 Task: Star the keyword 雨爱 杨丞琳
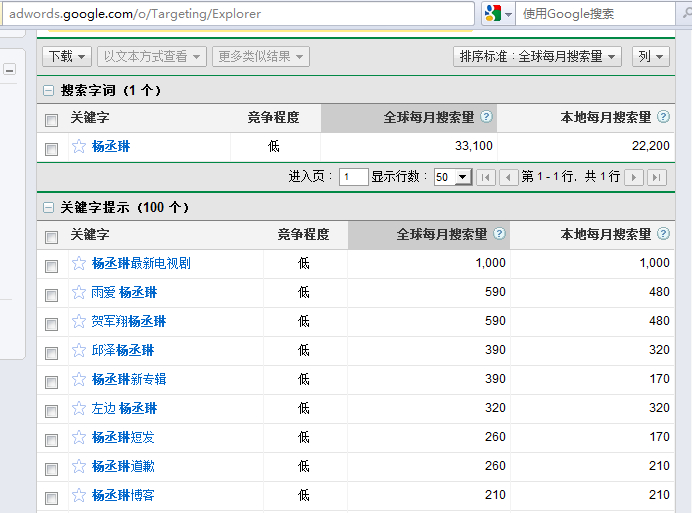[79, 292]
